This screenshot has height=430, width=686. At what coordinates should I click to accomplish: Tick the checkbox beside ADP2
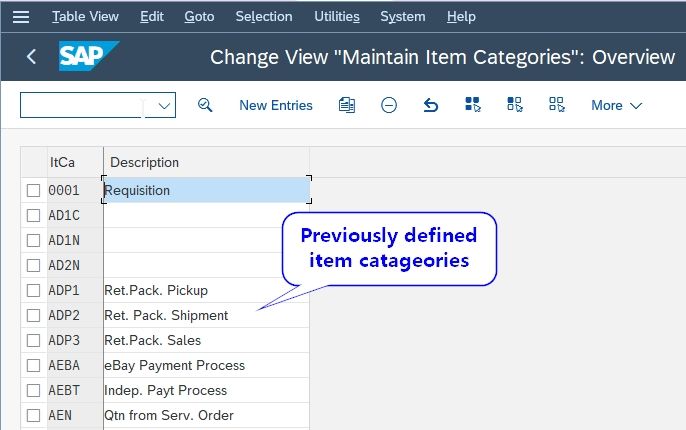(33, 315)
